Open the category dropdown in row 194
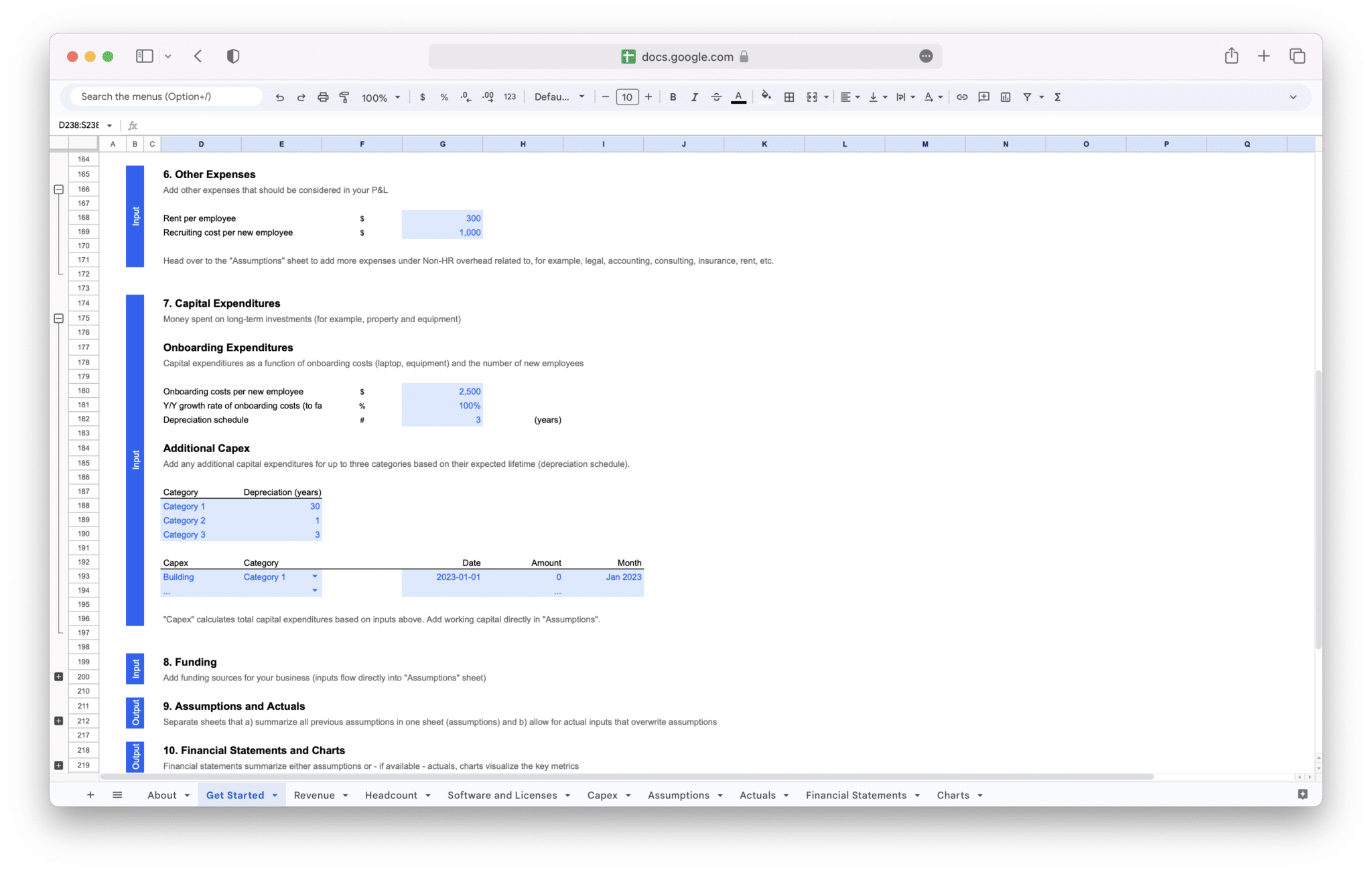This screenshot has height=872, width=1372. point(315,591)
